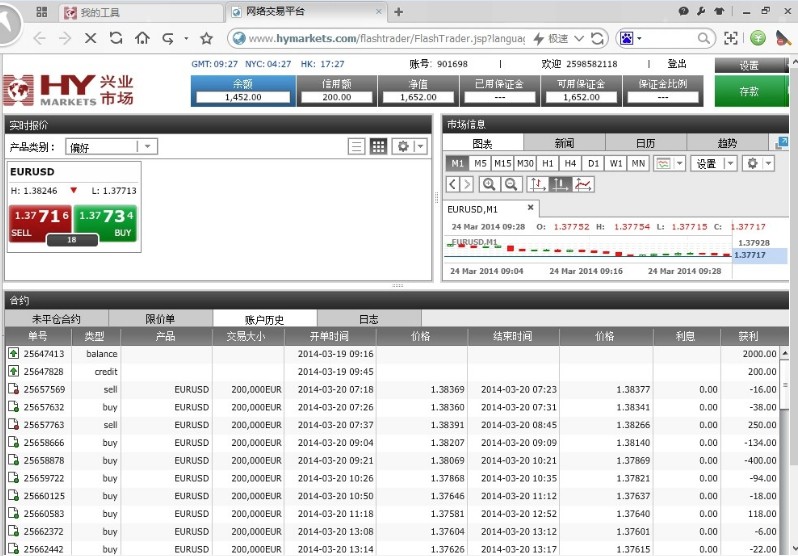Select the MN timeframe
Screen dimensions: 798x556
[638, 163]
